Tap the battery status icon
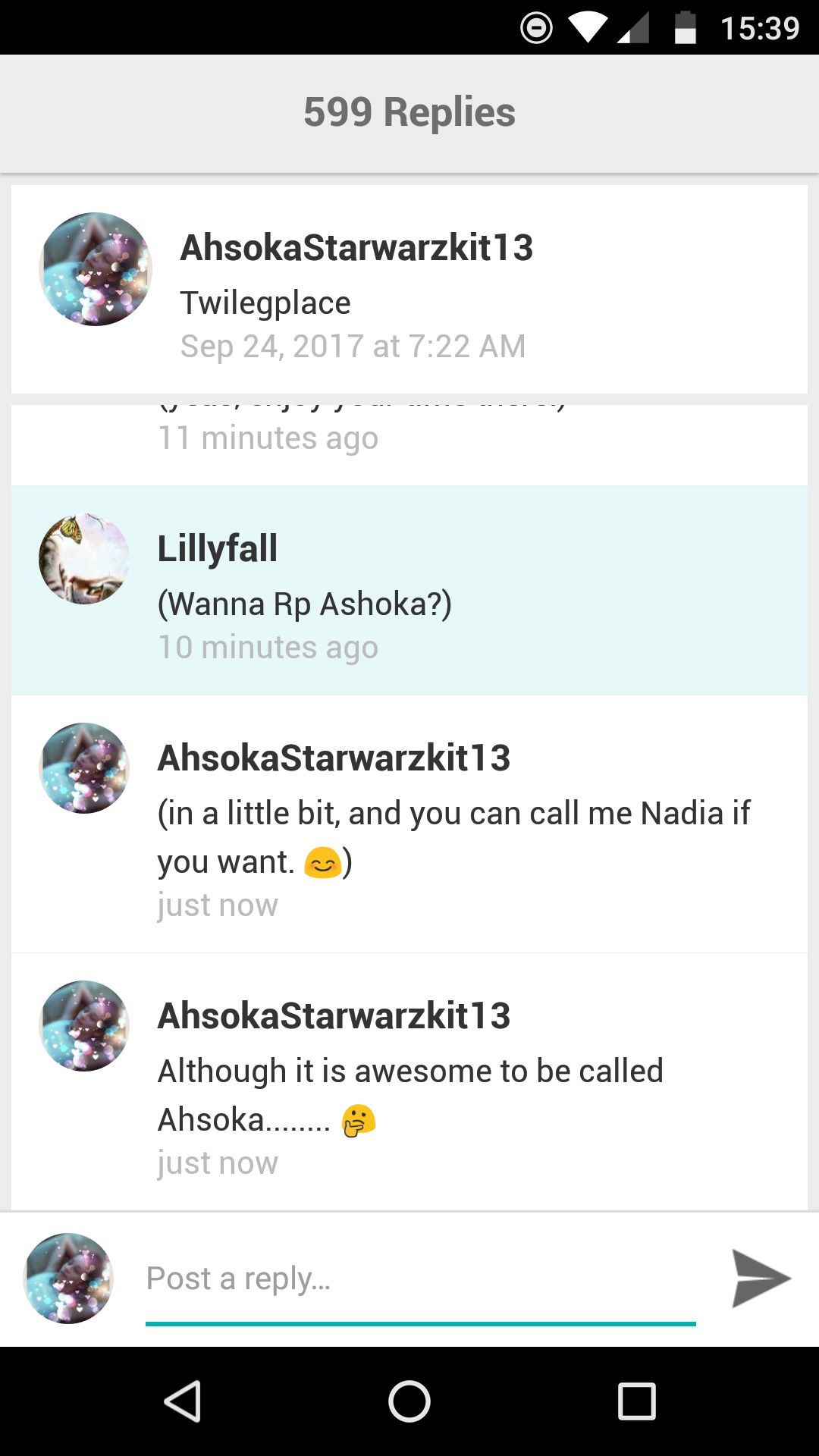The width and height of the screenshot is (819, 1456). pyautogui.click(x=686, y=28)
